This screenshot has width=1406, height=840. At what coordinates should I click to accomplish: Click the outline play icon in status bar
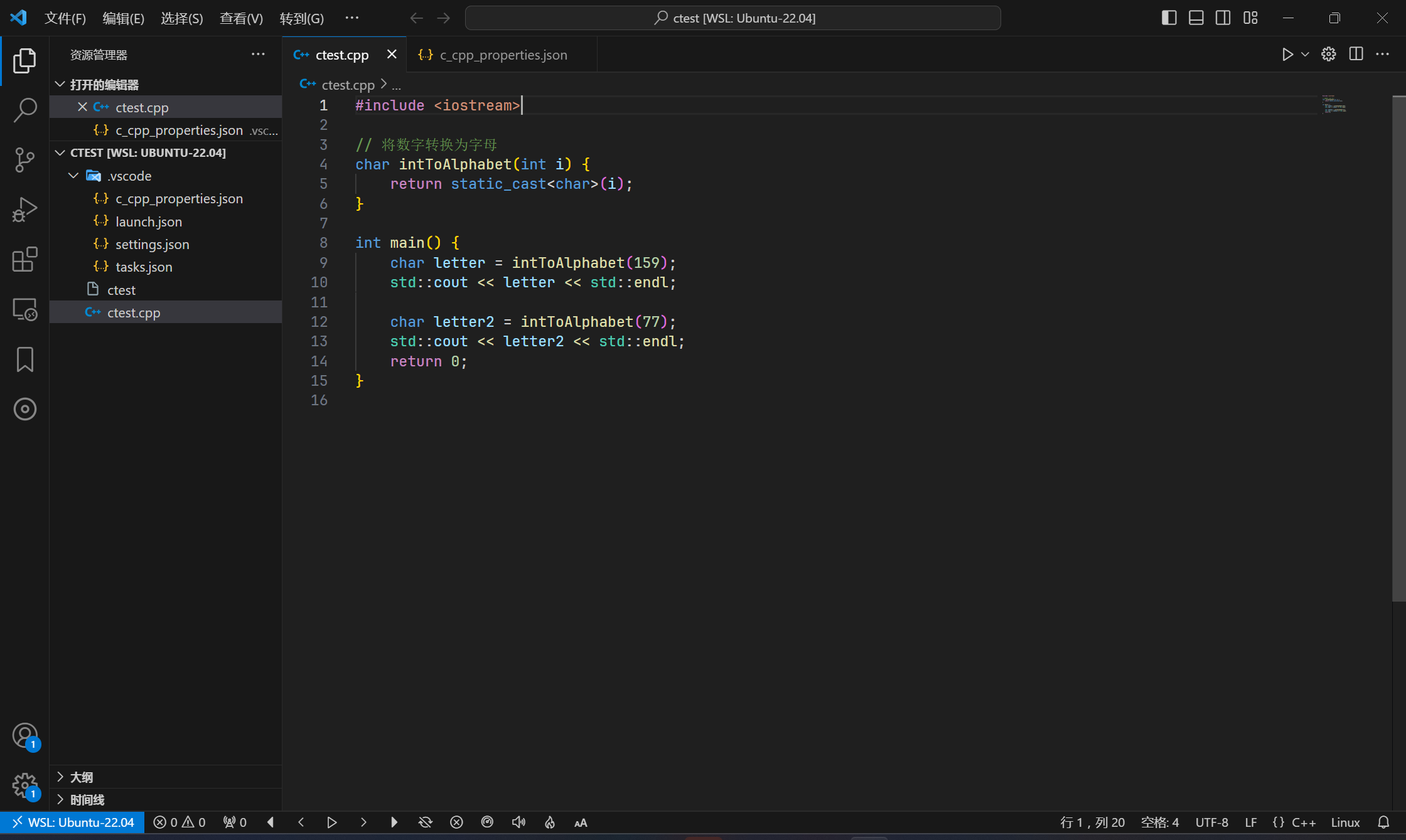click(332, 822)
